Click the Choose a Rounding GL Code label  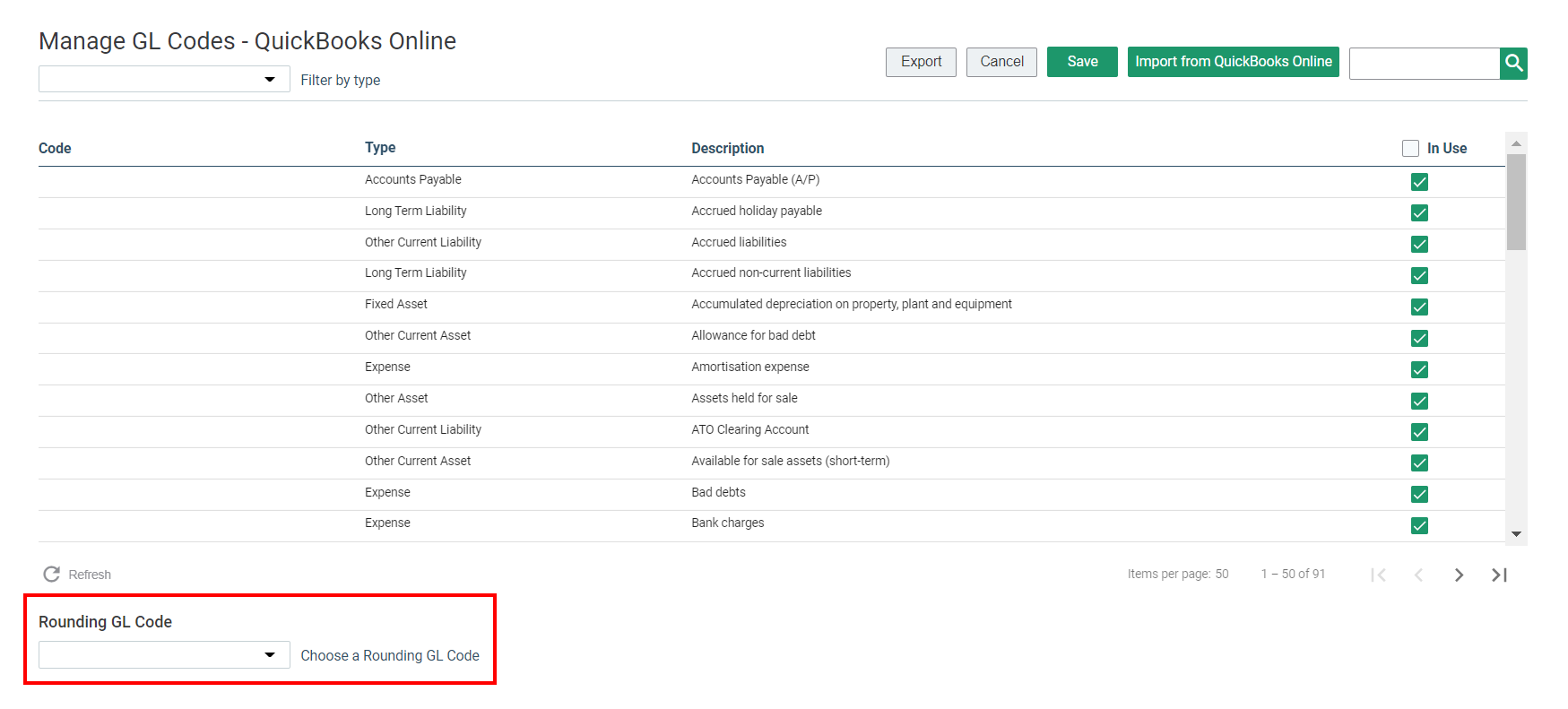(390, 656)
